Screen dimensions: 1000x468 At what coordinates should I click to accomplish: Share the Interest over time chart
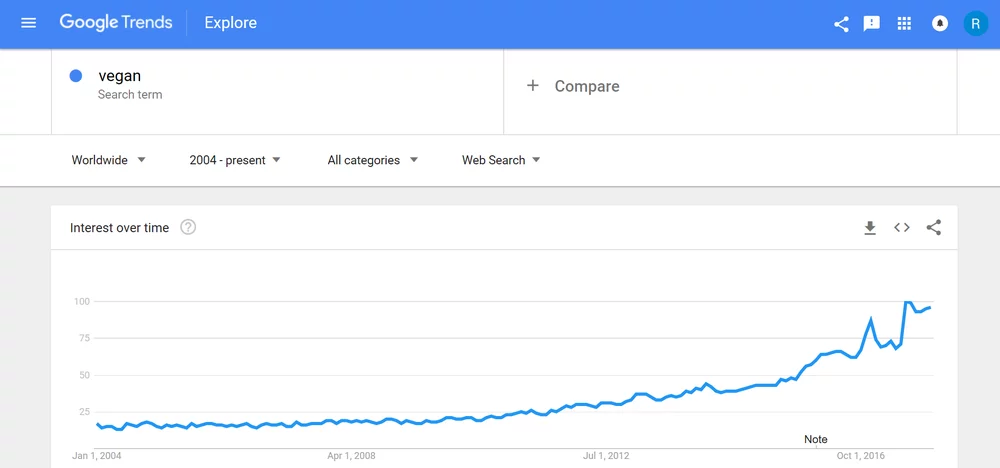coord(934,228)
